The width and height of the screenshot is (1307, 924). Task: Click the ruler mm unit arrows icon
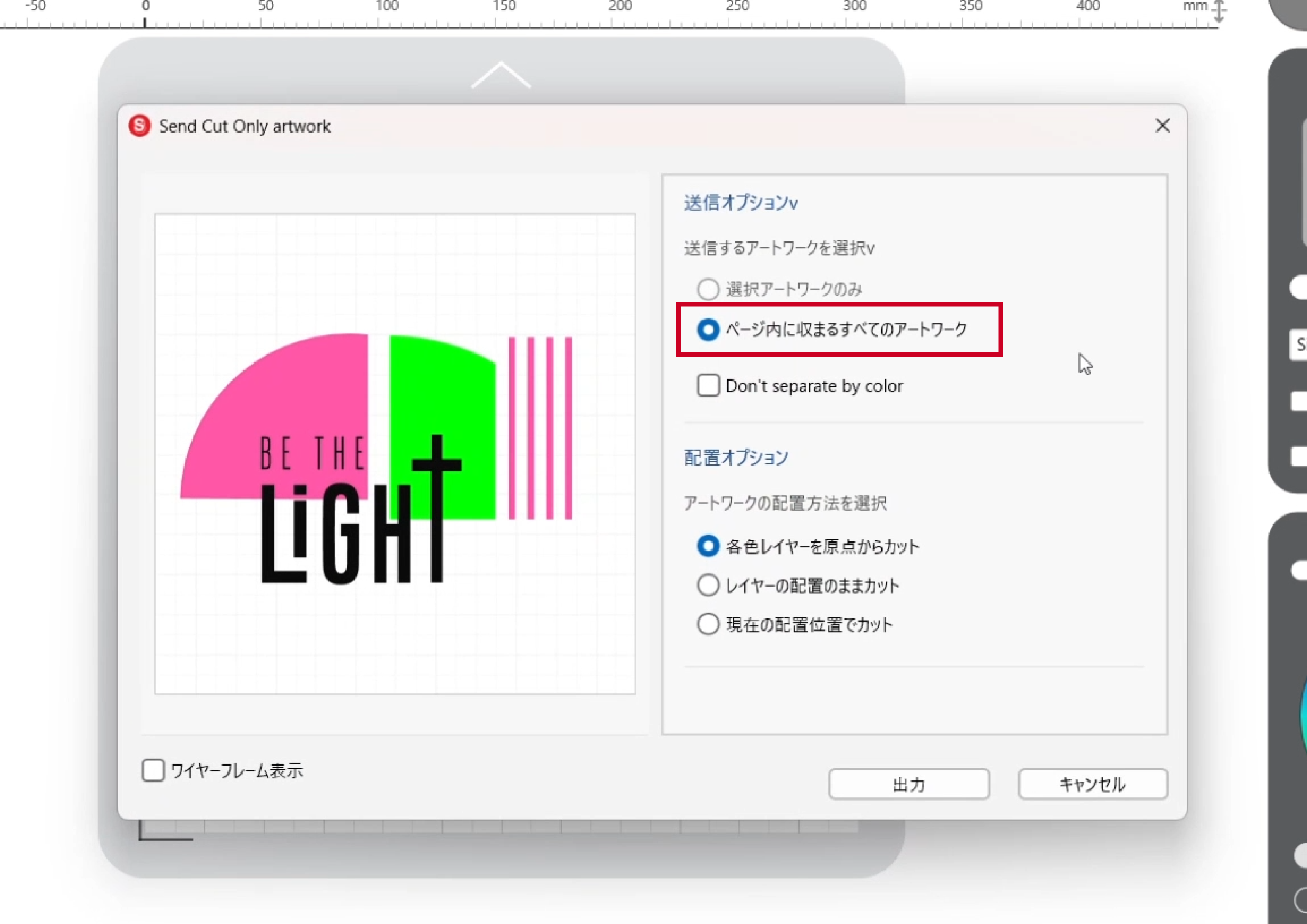(x=1219, y=12)
